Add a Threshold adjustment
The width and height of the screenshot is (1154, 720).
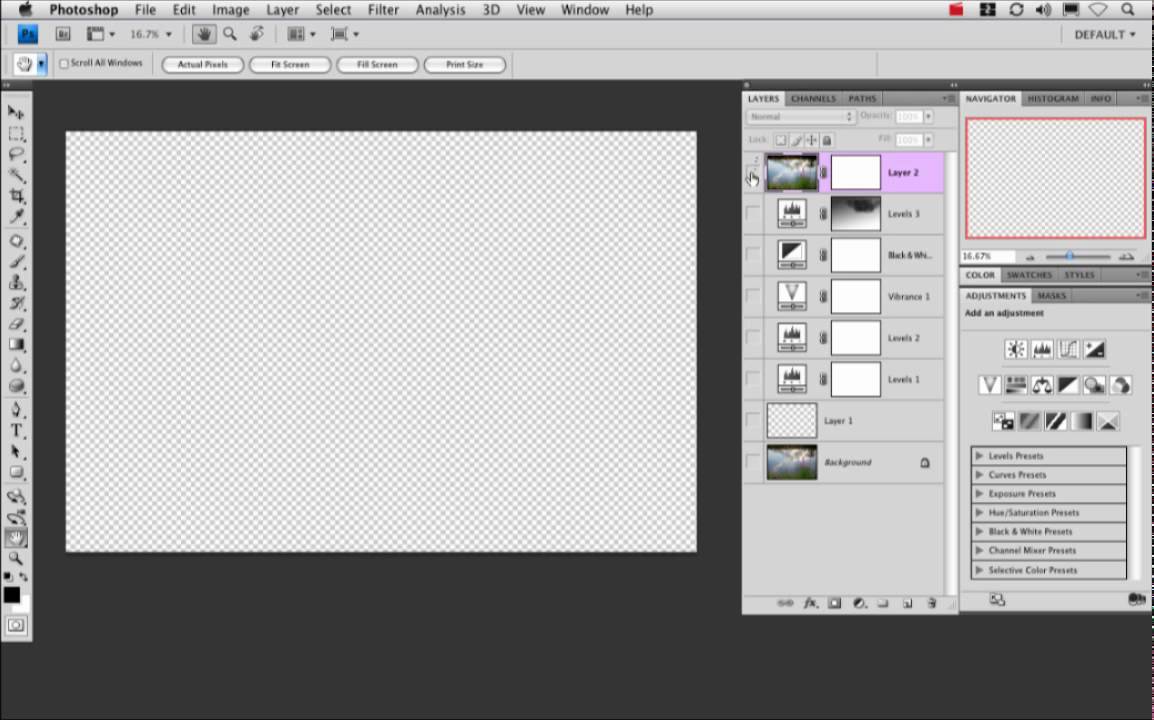(x=1055, y=421)
